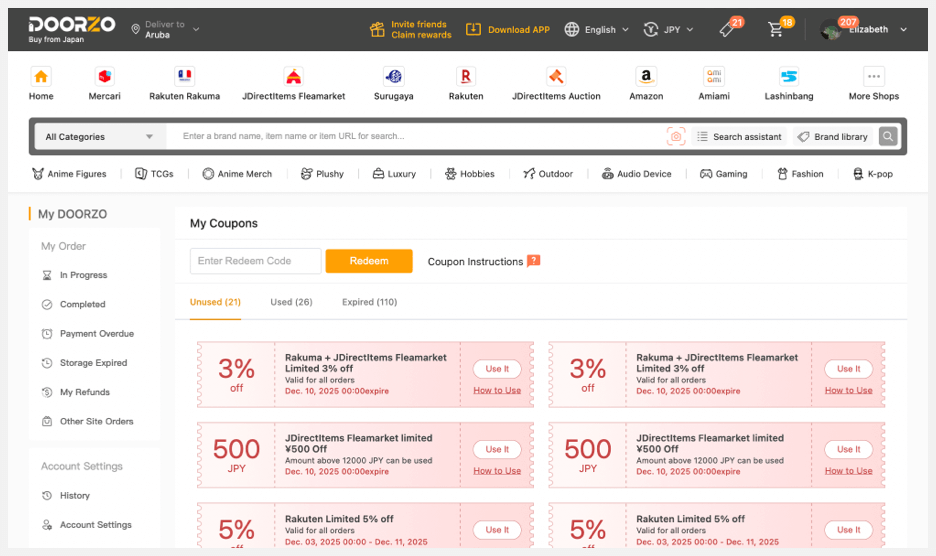Switch to the Used (26) tab
The height and width of the screenshot is (556, 936).
291,302
